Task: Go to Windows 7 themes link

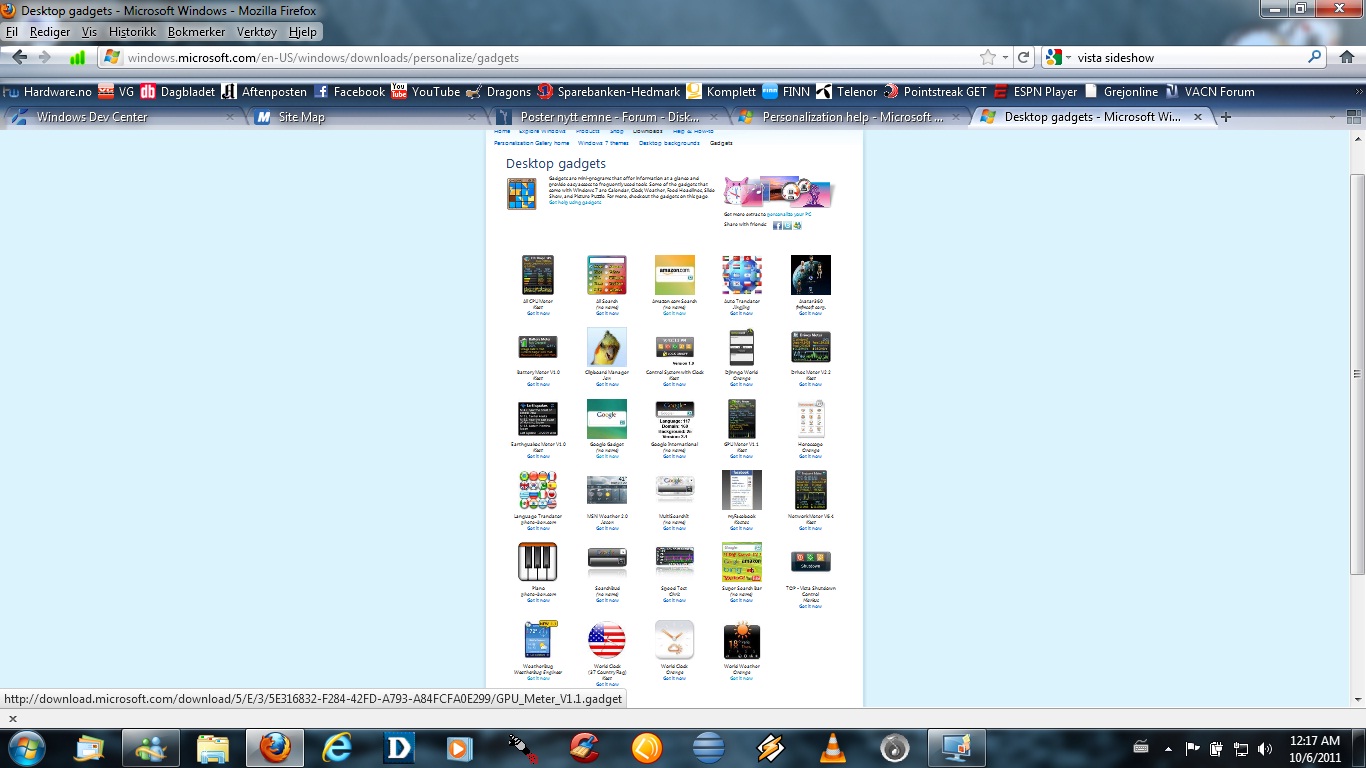Action: click(x=603, y=143)
